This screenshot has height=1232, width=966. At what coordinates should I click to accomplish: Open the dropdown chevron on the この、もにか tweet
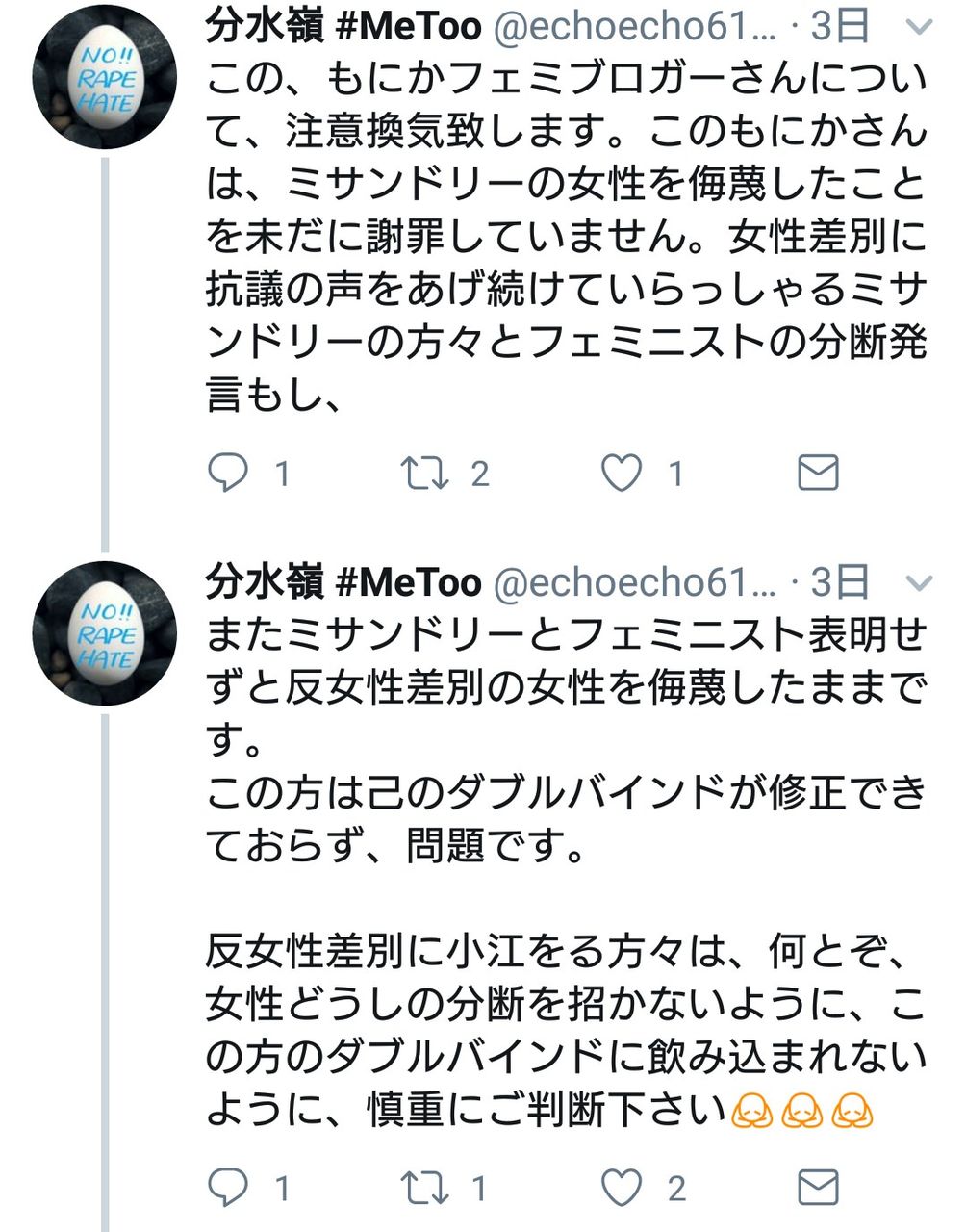(x=921, y=27)
